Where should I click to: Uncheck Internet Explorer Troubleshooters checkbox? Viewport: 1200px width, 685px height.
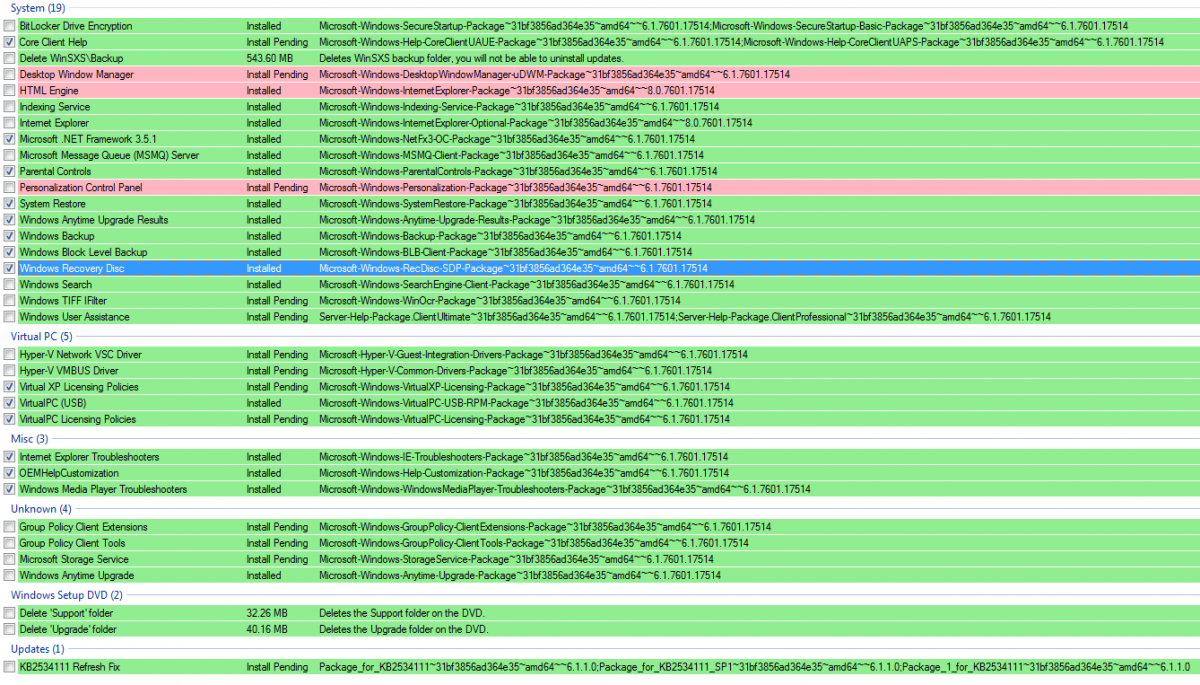[x=10, y=457]
